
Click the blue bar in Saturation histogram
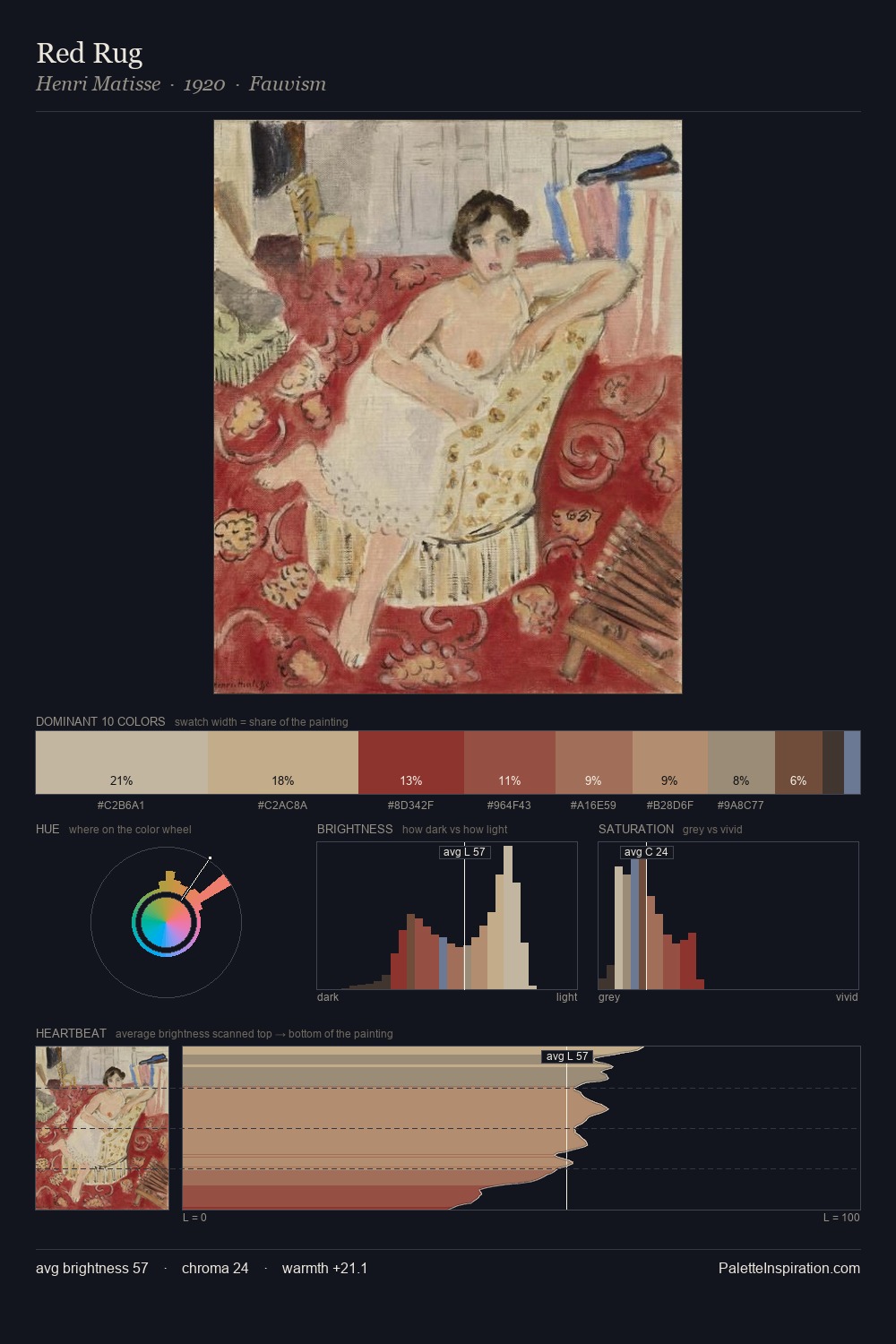coord(634,925)
